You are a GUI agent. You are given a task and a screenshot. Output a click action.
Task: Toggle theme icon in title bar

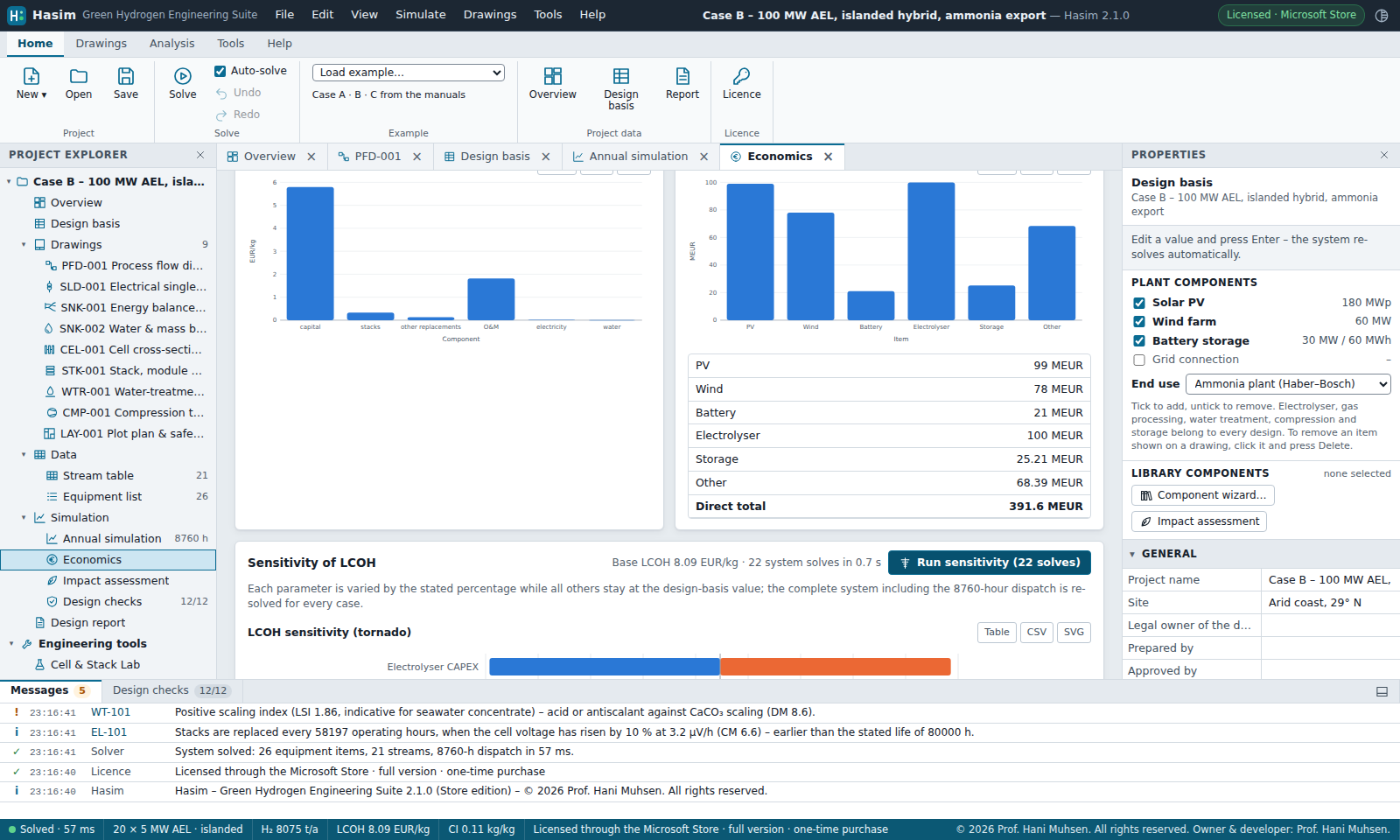[x=1382, y=15]
